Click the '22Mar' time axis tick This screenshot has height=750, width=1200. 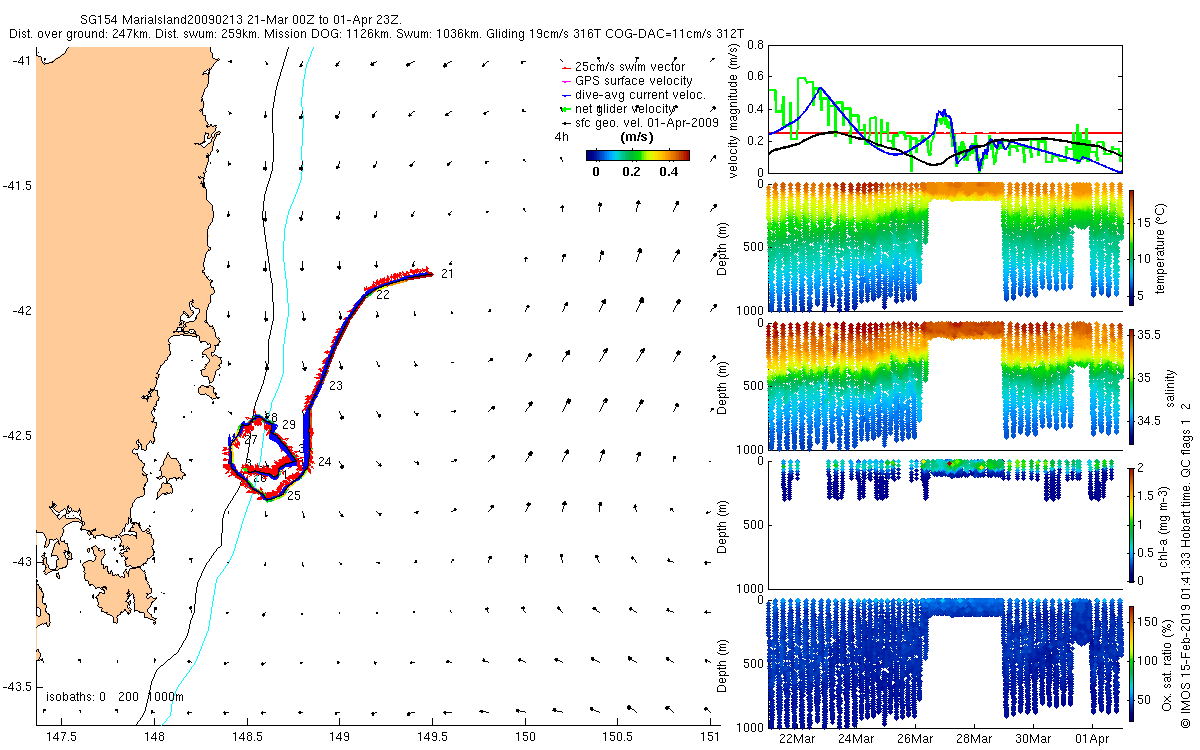797,739
